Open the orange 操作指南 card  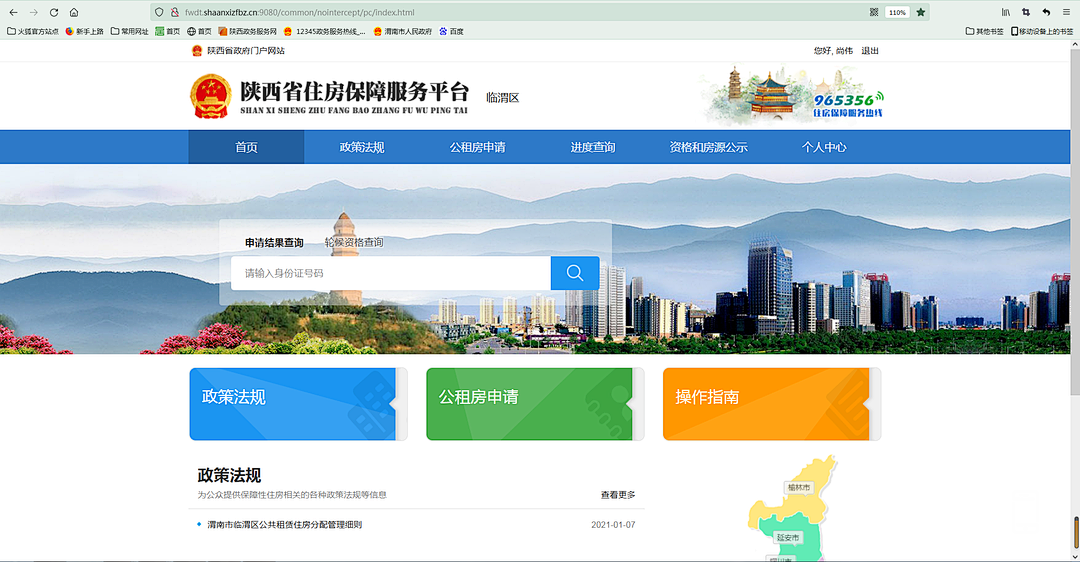[771, 404]
